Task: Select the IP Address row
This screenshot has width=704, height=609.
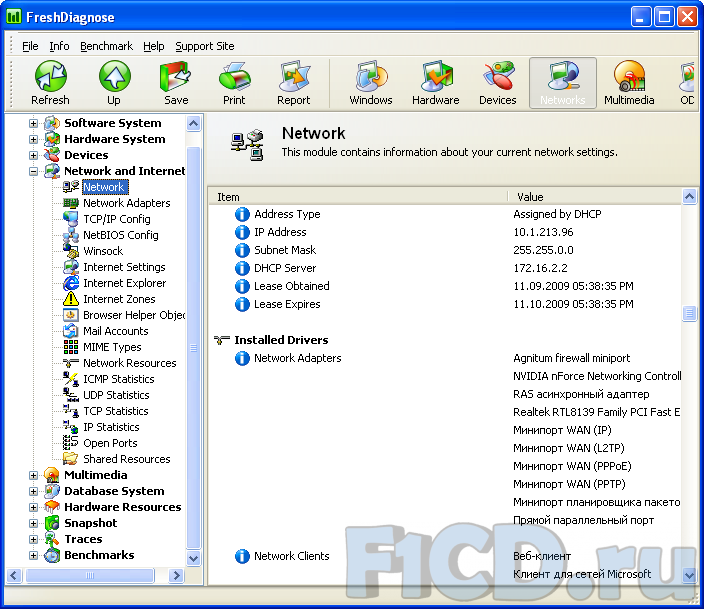Action: (x=444, y=232)
